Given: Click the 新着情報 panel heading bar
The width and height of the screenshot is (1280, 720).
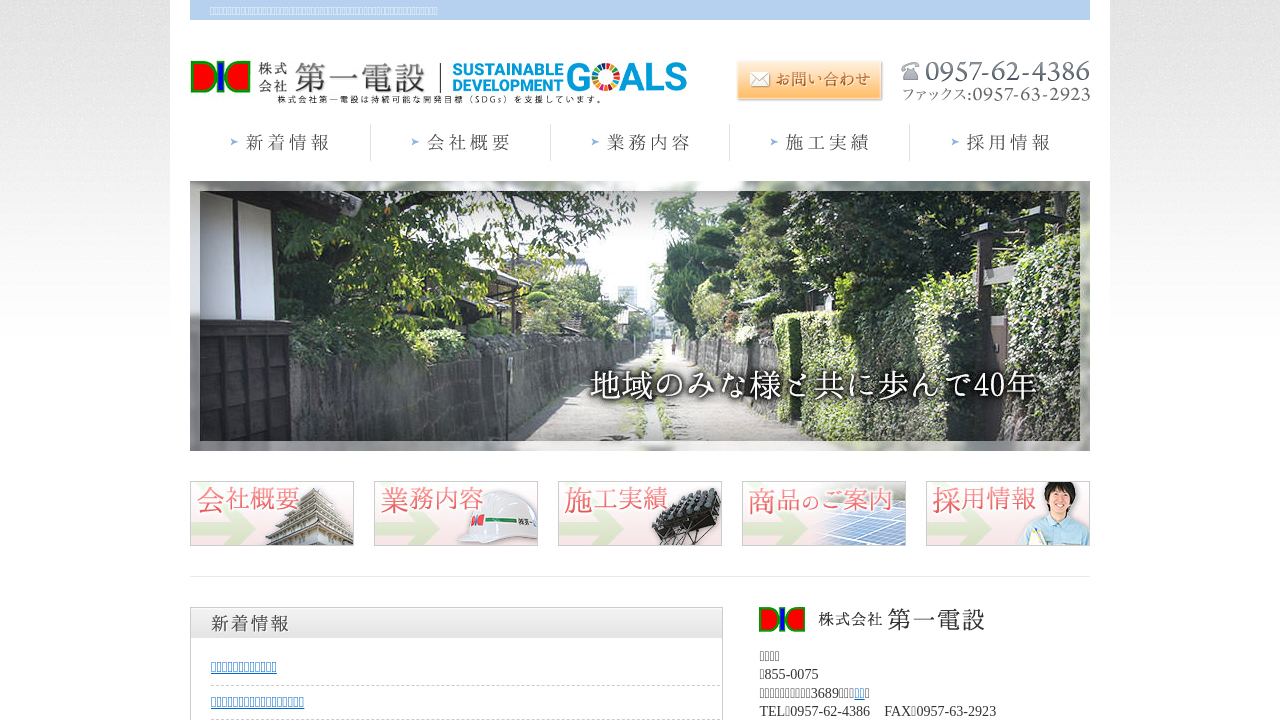Looking at the screenshot, I should [x=456, y=623].
